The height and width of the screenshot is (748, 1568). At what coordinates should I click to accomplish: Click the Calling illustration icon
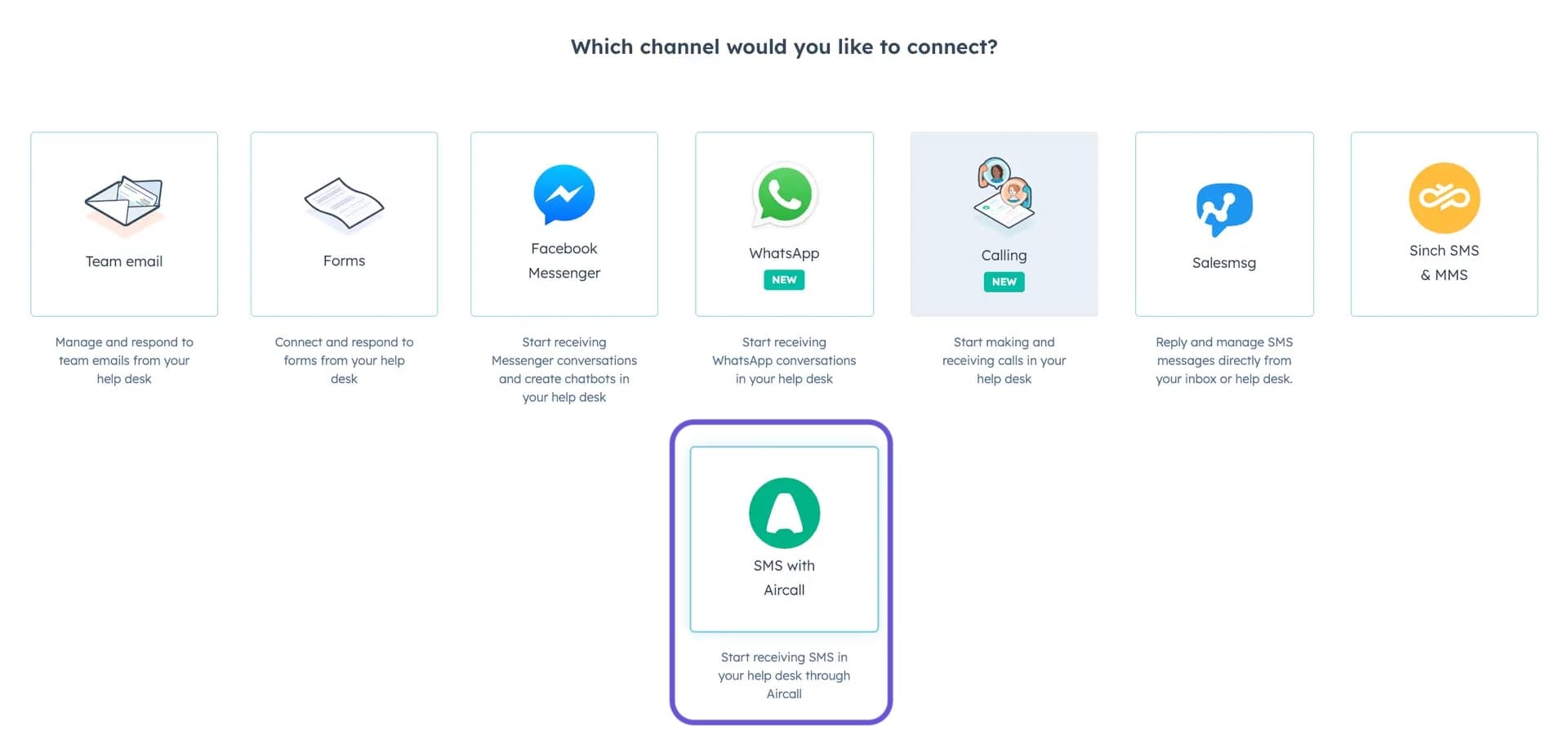[1004, 196]
